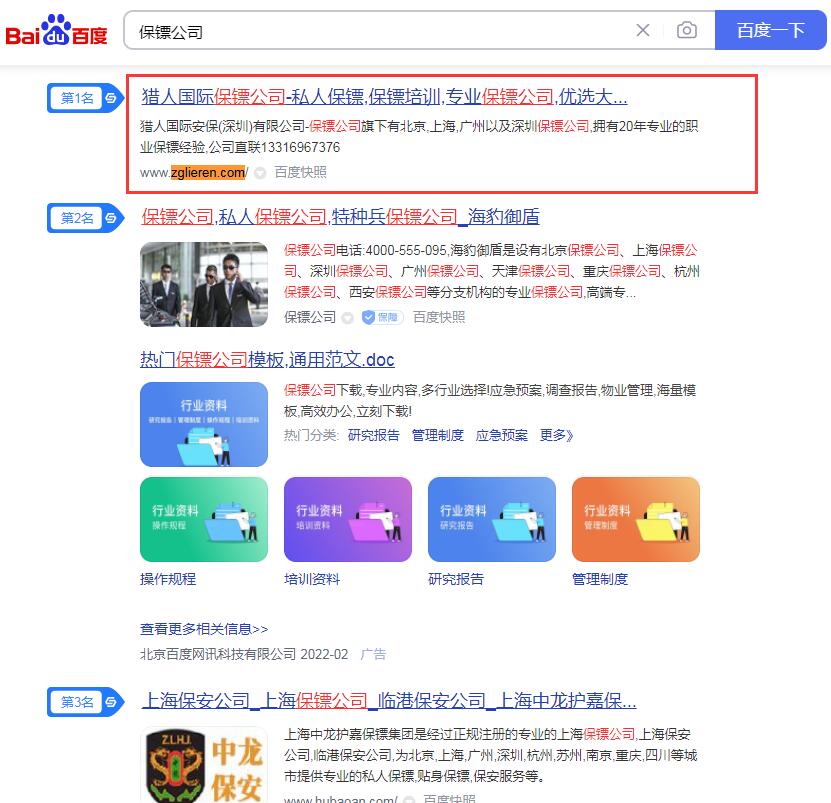Click 查看更多相关信息>> link
The image size is (831, 803).
204,629
